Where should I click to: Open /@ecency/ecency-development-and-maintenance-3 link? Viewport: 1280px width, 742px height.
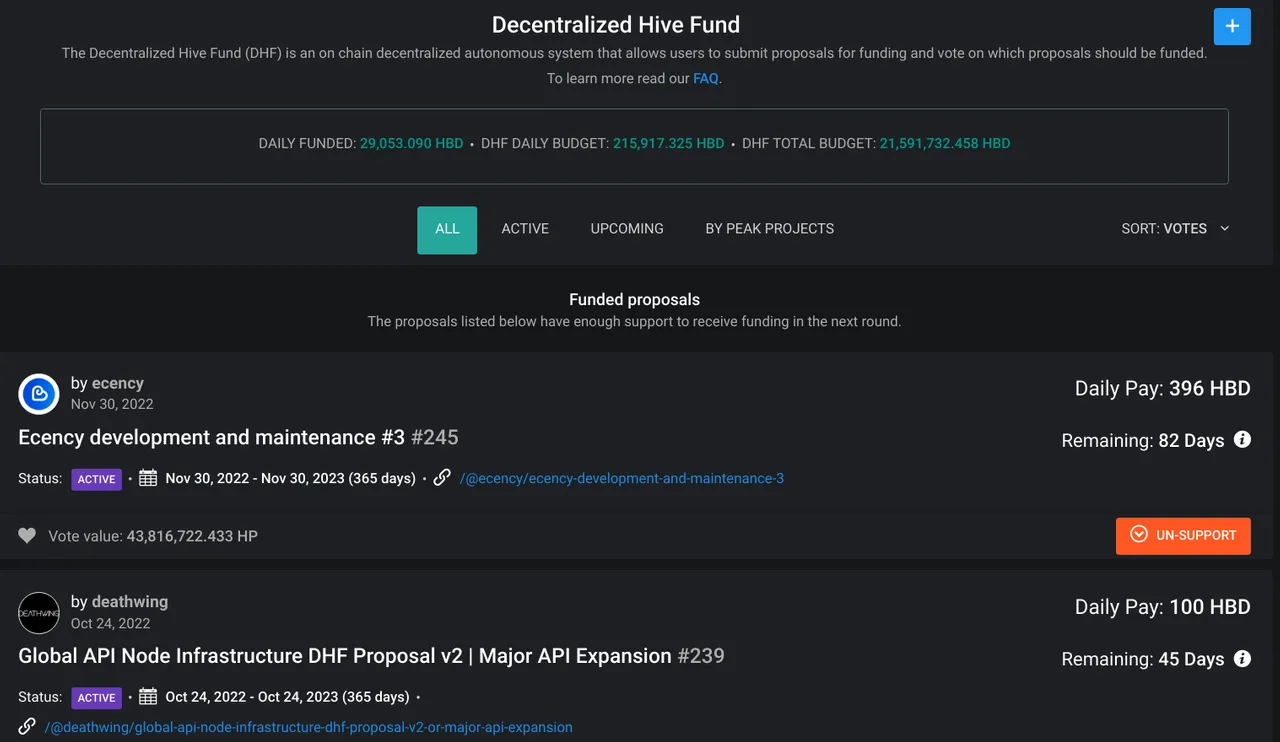[622, 479]
